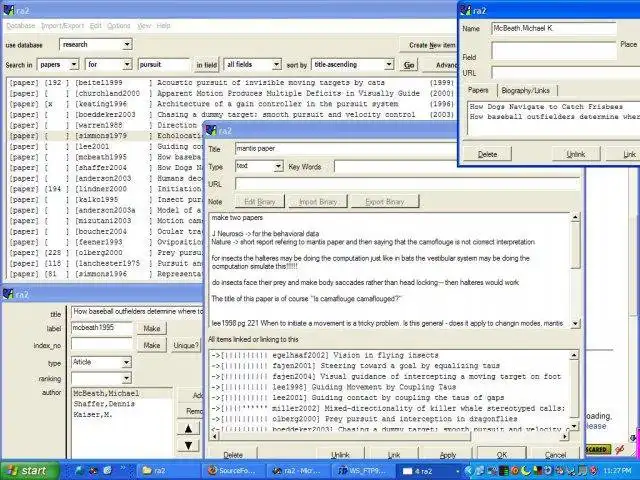Open the grouped '4 ra2' taskbar button
The height and width of the screenshot is (480, 640).
coord(430,471)
